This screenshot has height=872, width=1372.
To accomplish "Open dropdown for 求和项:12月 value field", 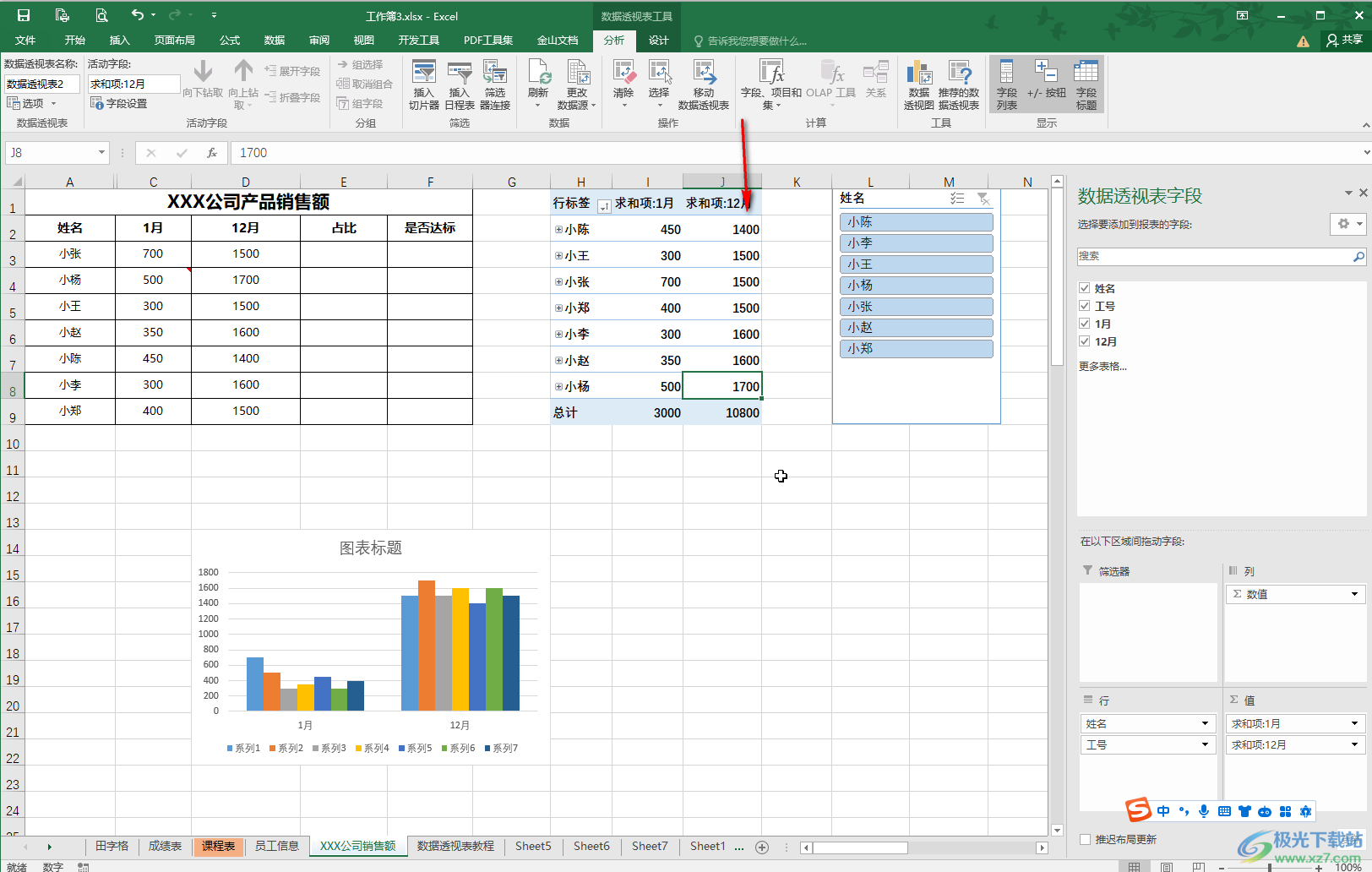I will pos(1354,745).
